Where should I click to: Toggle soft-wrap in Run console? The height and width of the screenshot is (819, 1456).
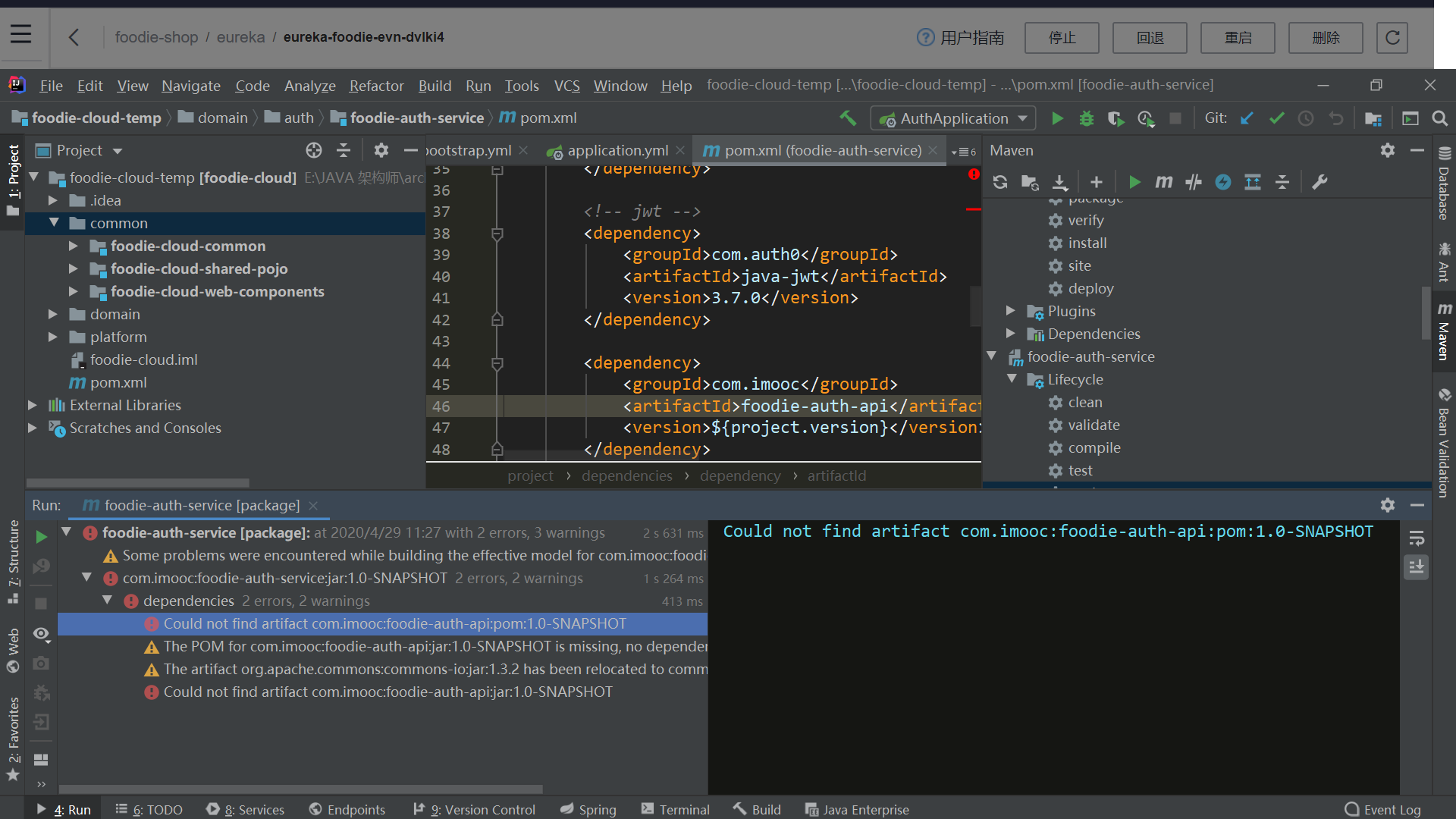click(x=1417, y=538)
